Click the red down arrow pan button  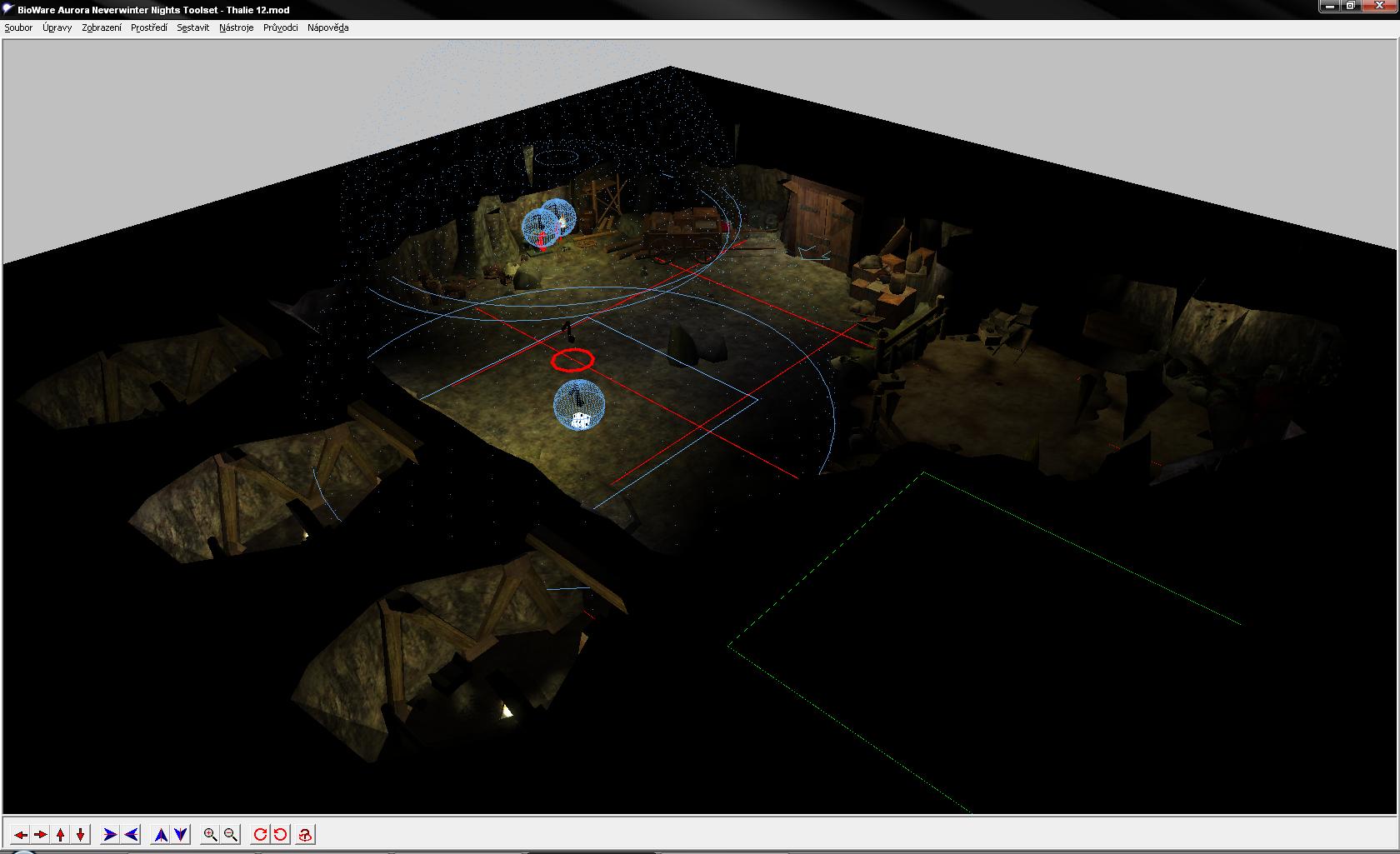point(80,834)
